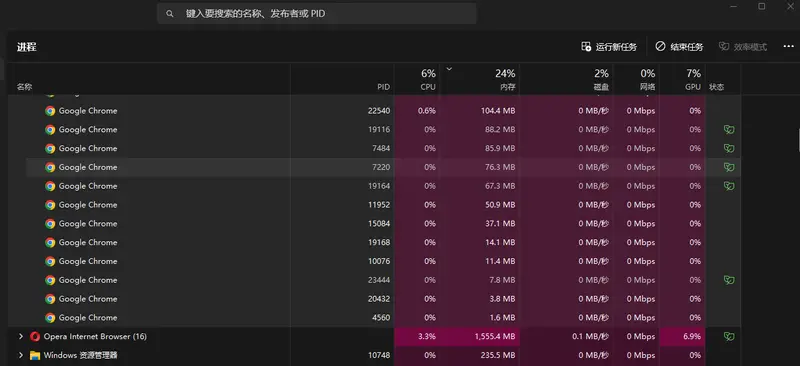Click the efficiency leaf icon for PID 7484

tap(729, 149)
